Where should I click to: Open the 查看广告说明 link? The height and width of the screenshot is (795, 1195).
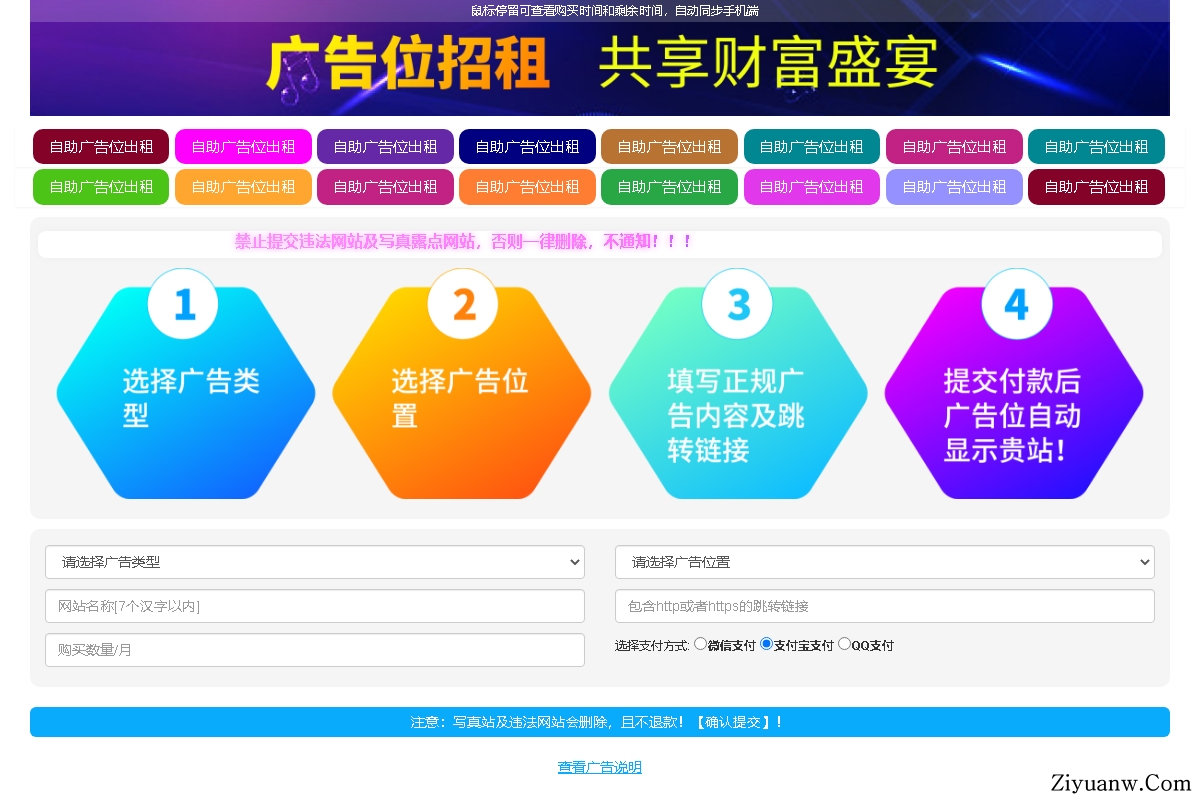click(599, 767)
